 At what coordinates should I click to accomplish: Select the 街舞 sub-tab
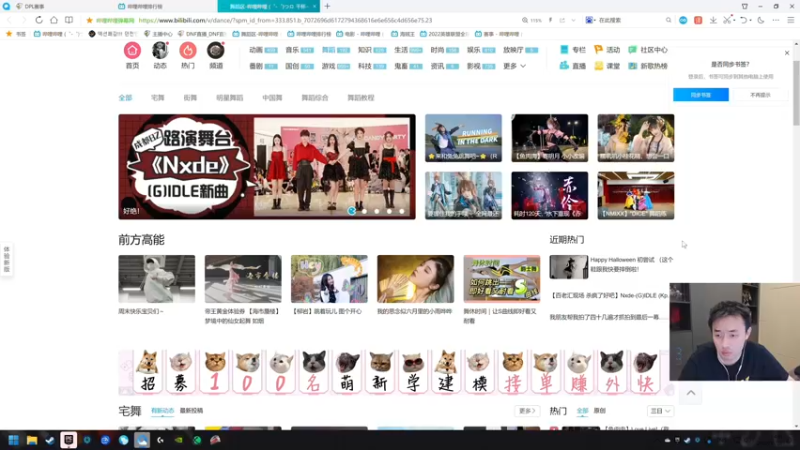[x=190, y=97]
